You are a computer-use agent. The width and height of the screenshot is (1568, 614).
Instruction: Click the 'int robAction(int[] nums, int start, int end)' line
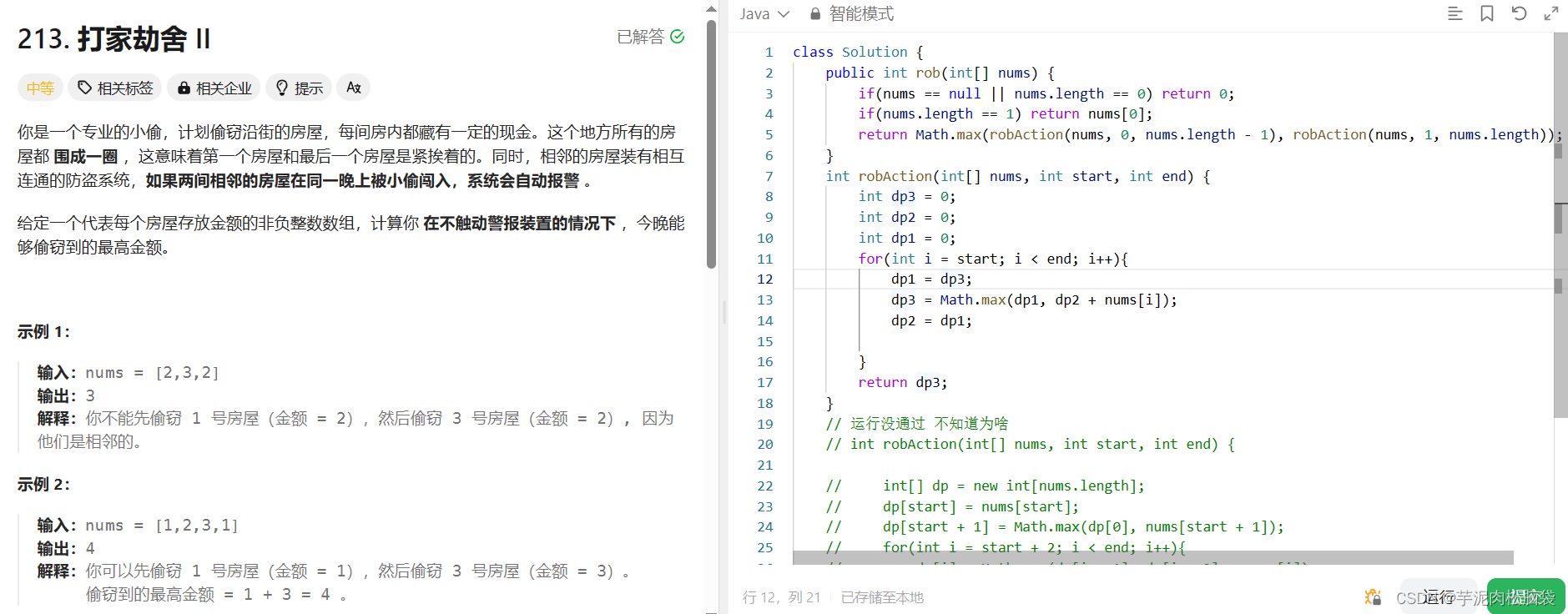click(1017, 176)
